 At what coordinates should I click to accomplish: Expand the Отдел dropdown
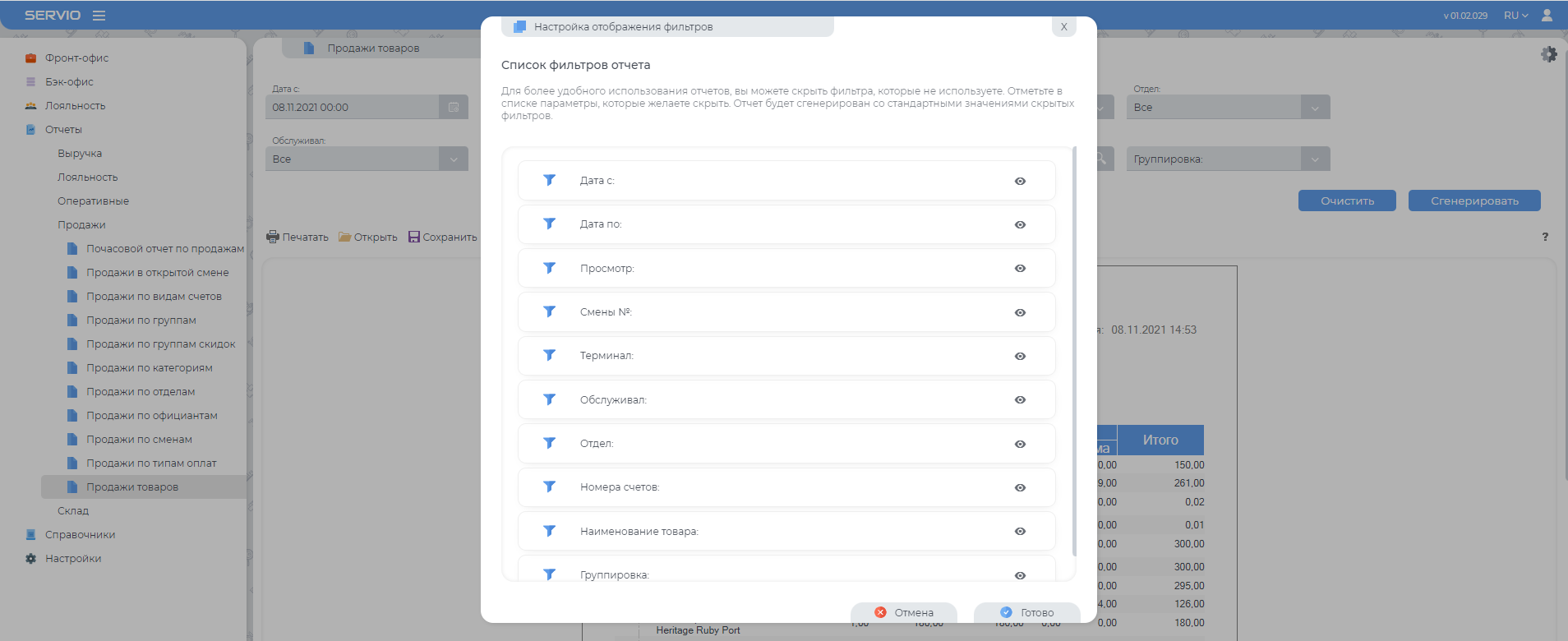point(1315,108)
